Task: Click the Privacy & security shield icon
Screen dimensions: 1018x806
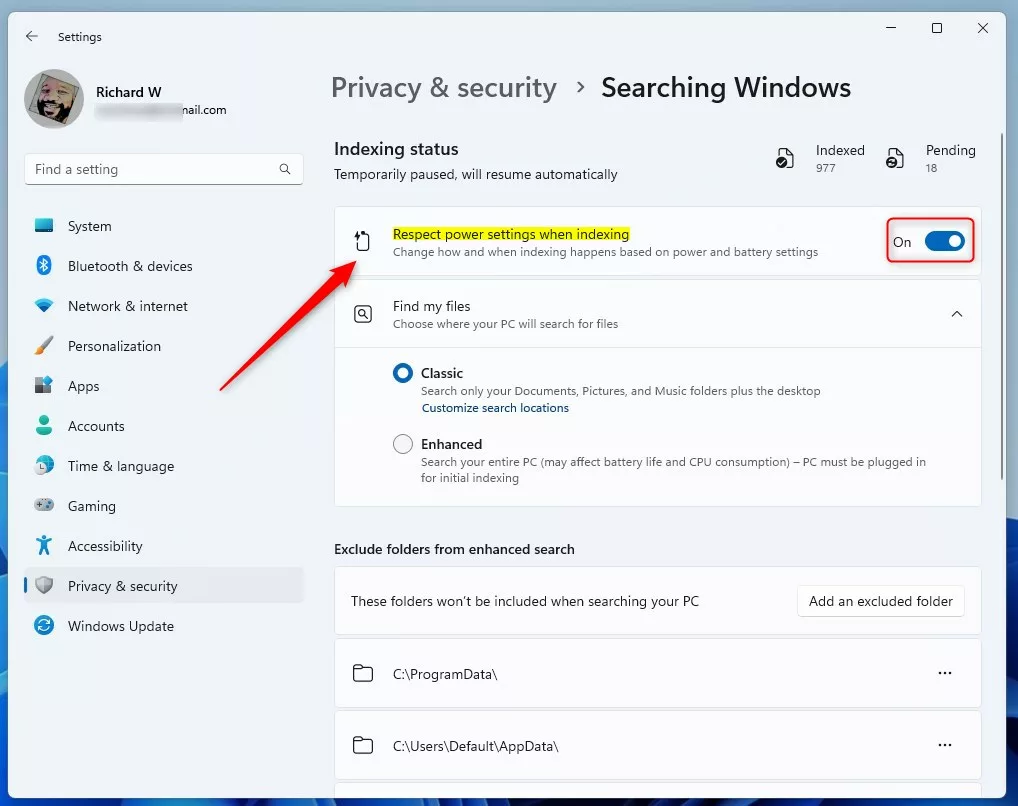Action: tap(44, 586)
